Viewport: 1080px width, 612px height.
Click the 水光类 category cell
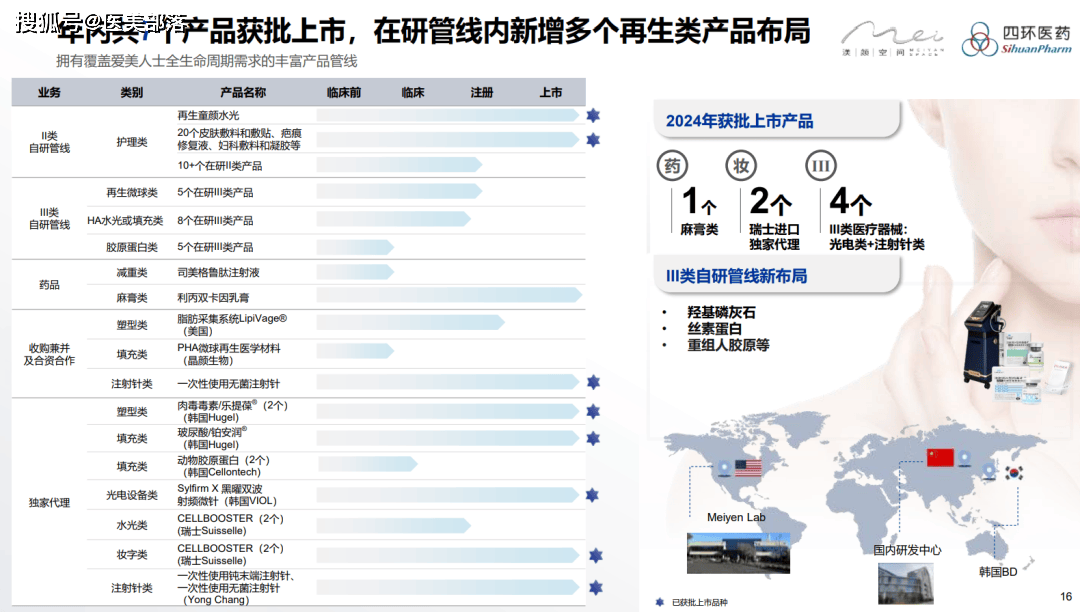click(132, 525)
